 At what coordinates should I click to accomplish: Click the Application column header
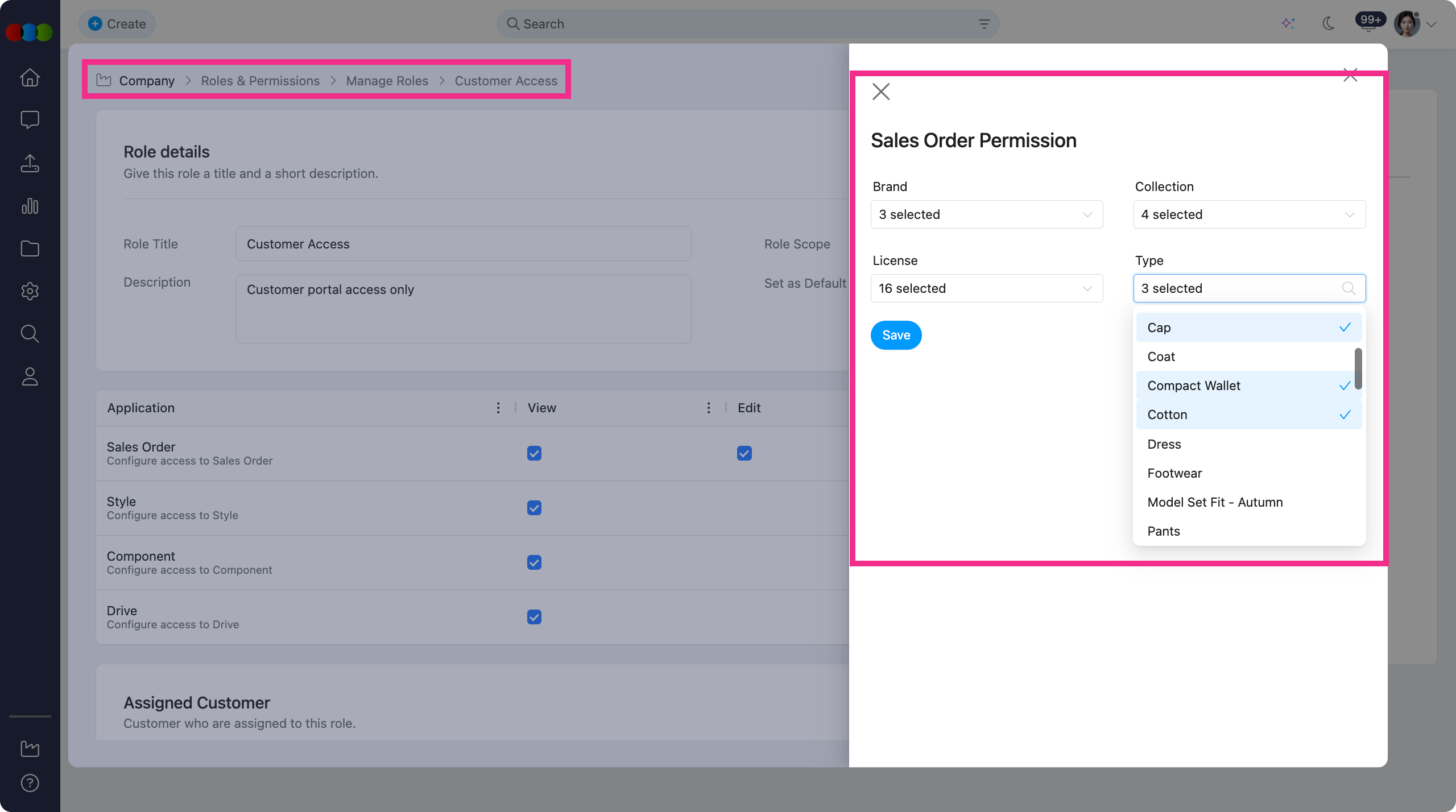coord(141,408)
